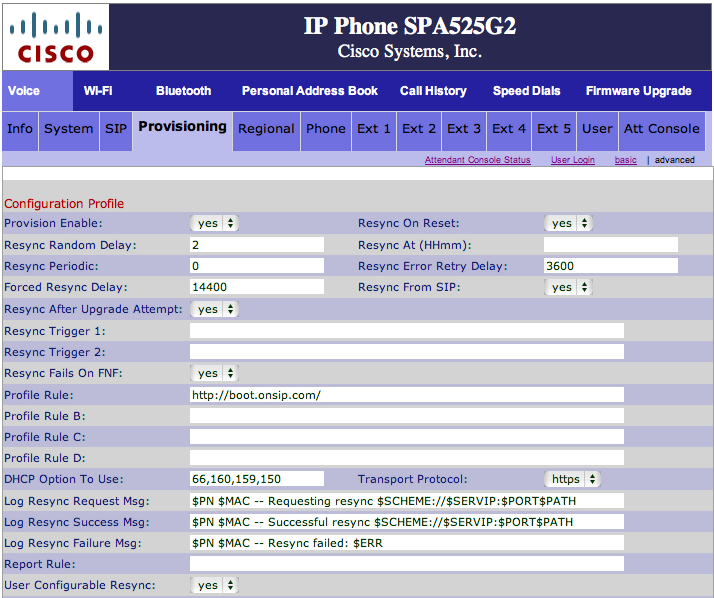This screenshot has height=598, width=714.
Task: Click the Forced Resync Delay field
Action: (x=257, y=287)
